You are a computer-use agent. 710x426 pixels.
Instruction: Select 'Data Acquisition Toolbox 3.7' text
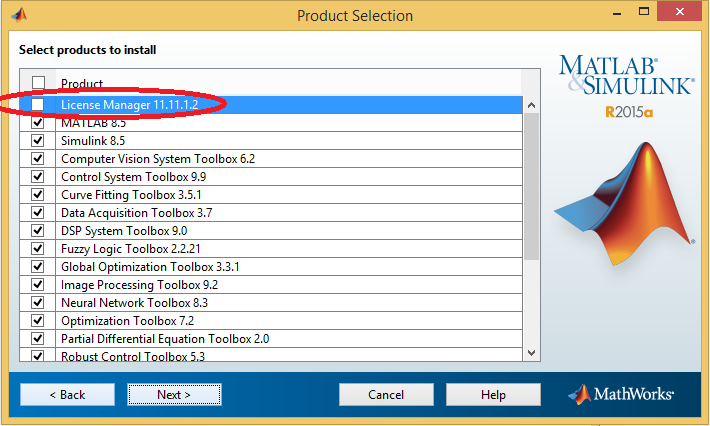click(x=136, y=213)
